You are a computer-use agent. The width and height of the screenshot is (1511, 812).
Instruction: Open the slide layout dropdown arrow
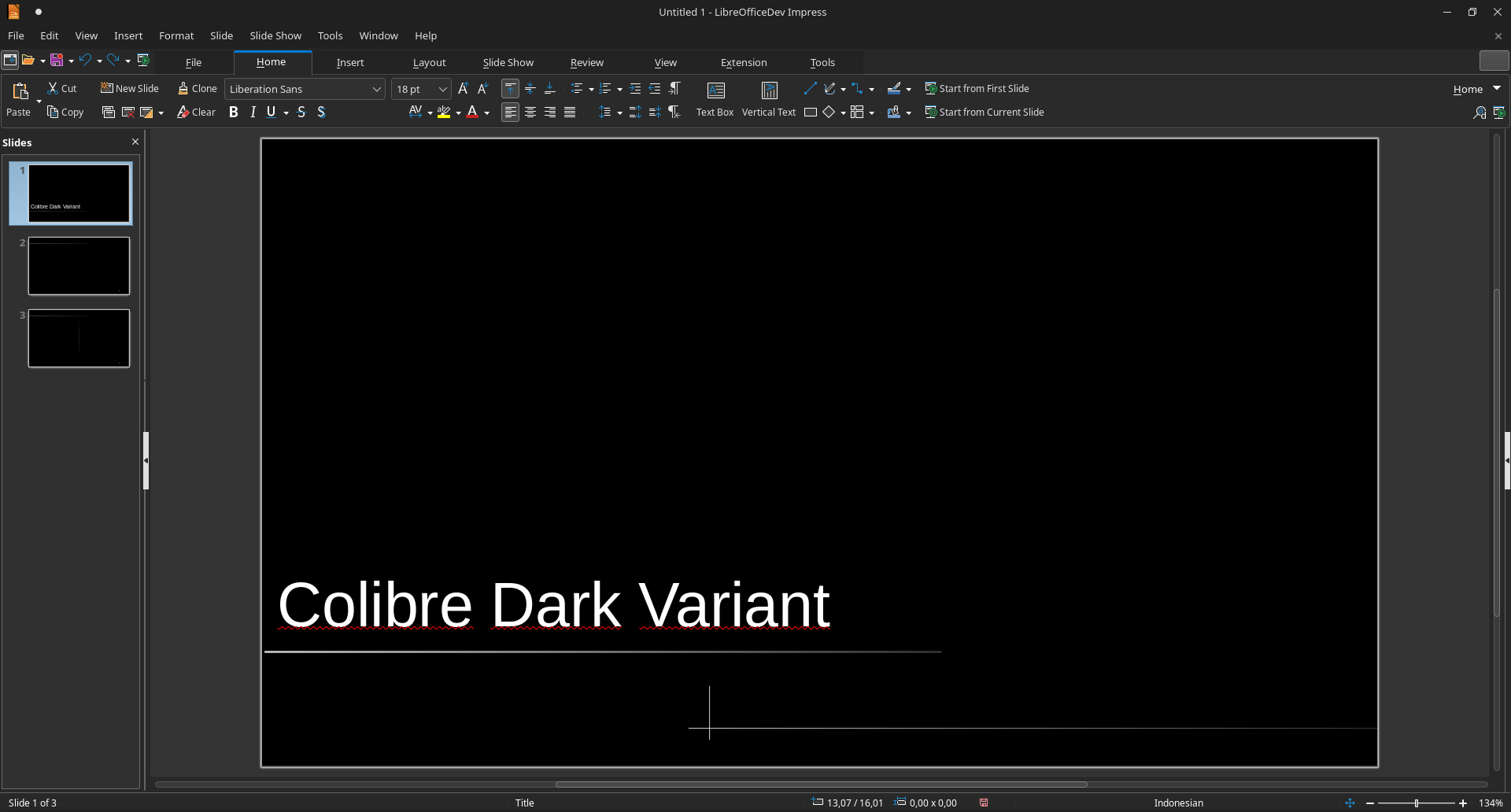(161, 113)
